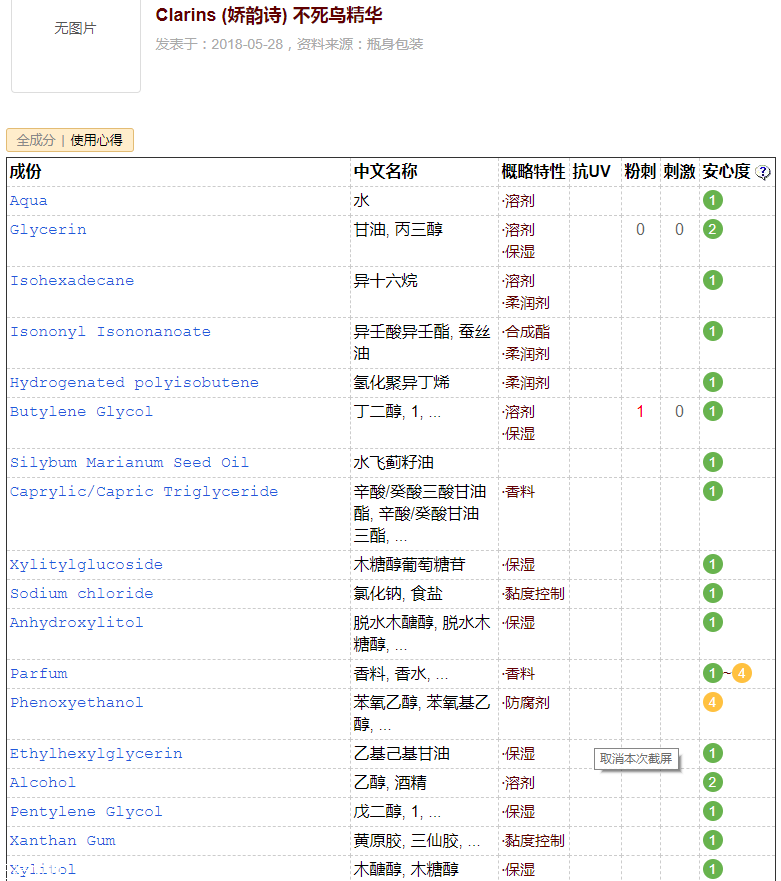Switch to the 全成分 tab
This screenshot has height=881, width=781.
(35, 140)
